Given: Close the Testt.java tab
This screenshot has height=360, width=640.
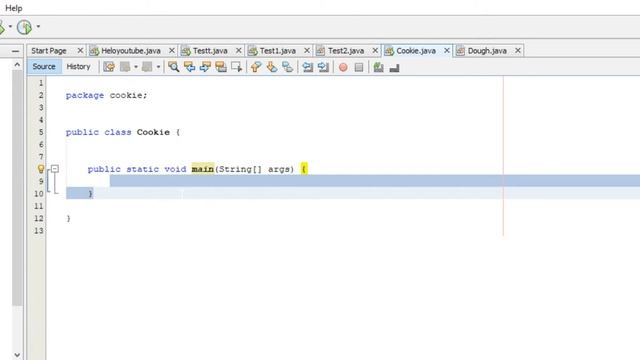Looking at the screenshot, I should coord(239,51).
